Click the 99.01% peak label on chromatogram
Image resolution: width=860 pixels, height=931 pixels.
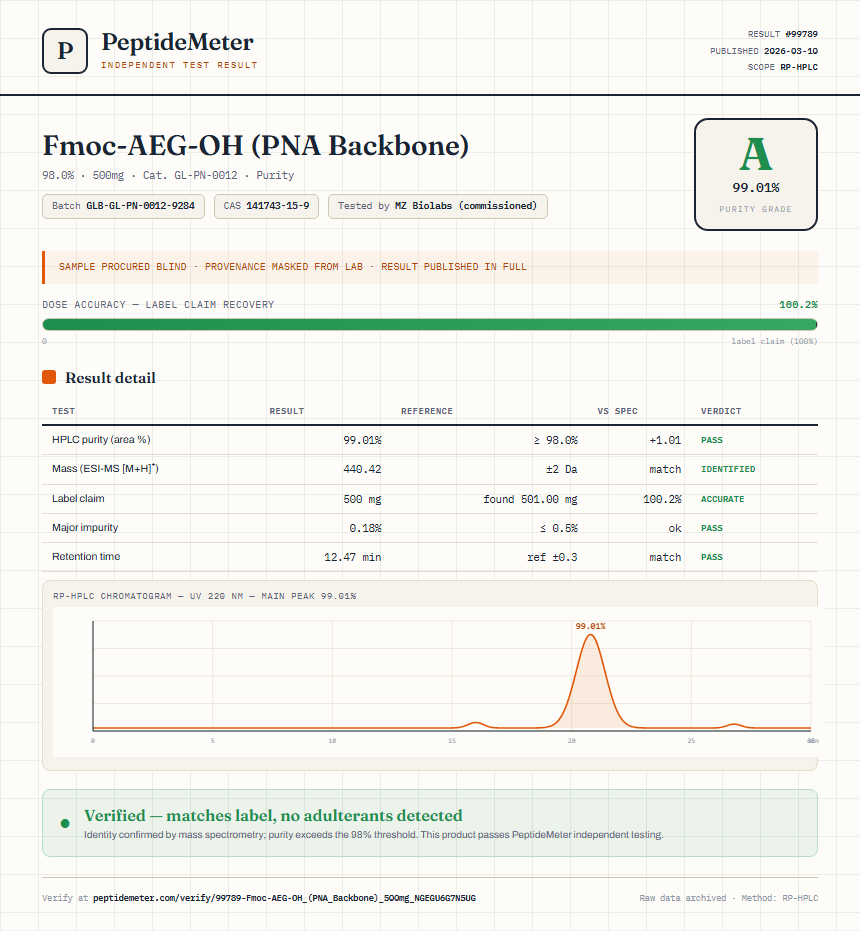(x=590, y=626)
